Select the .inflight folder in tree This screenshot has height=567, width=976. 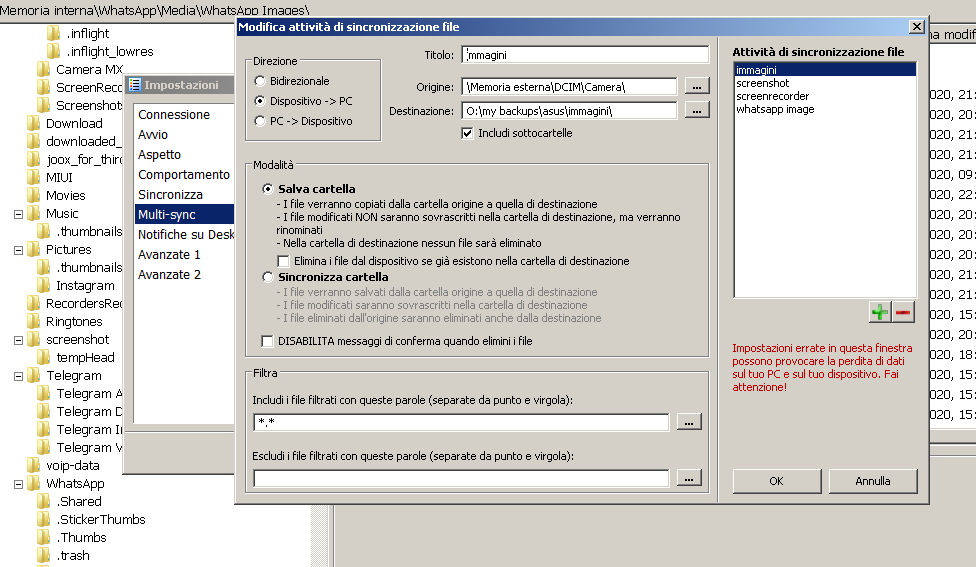pos(88,33)
